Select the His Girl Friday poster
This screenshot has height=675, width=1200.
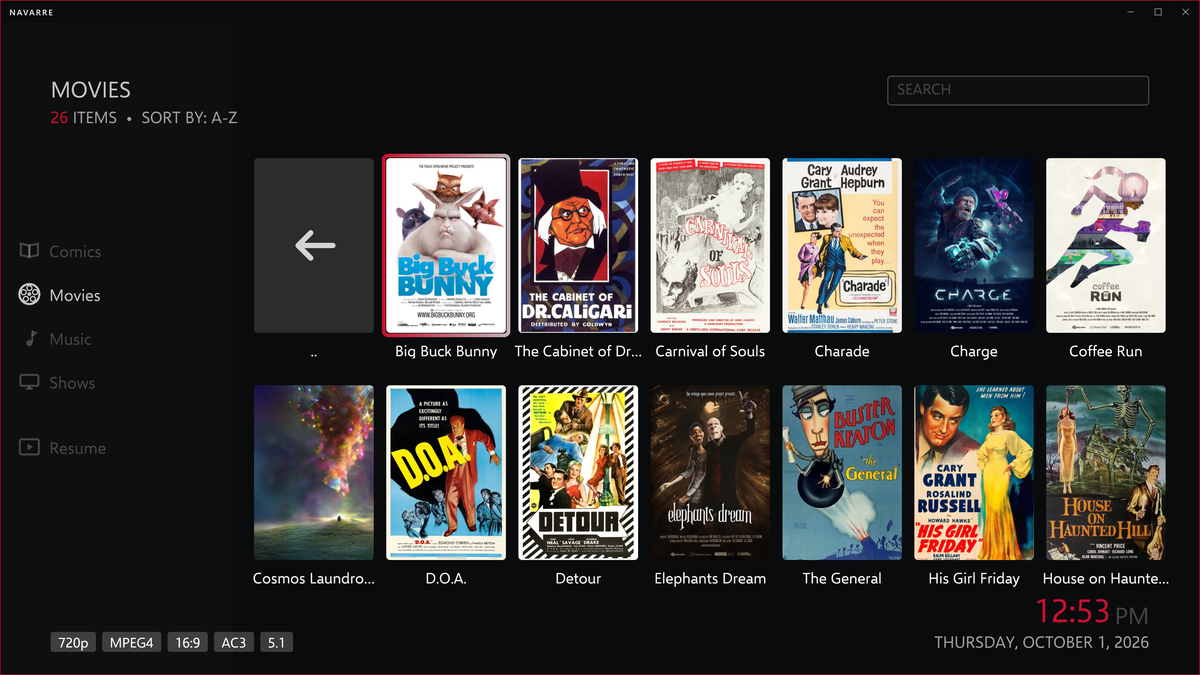tap(974, 473)
